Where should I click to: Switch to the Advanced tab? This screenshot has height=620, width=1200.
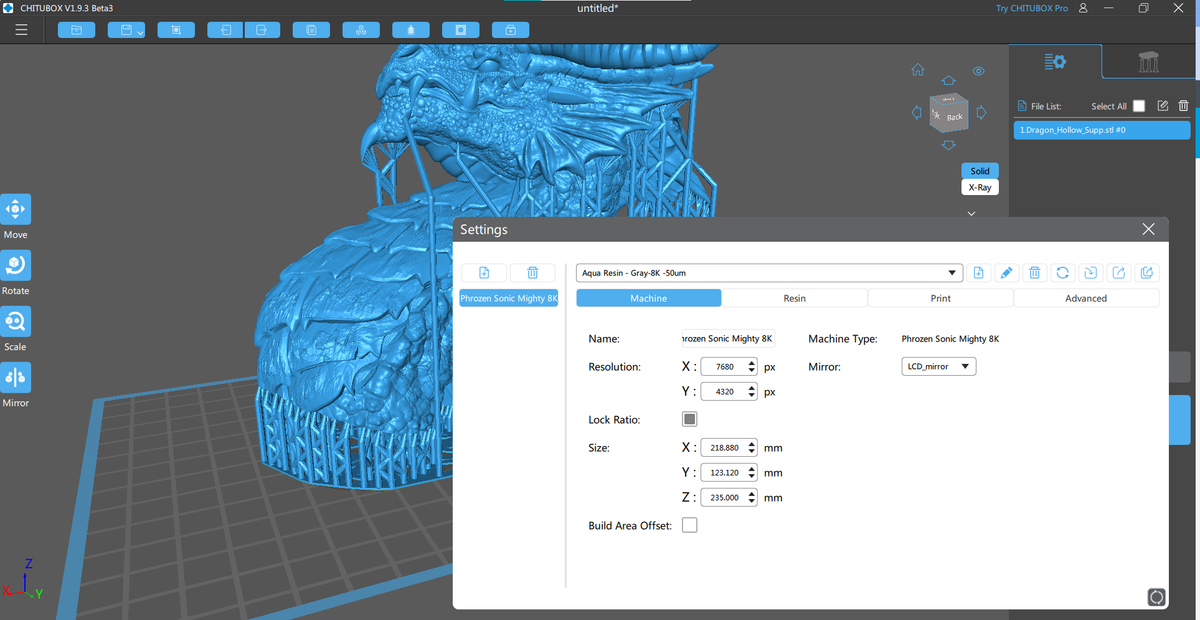[x=1086, y=298]
